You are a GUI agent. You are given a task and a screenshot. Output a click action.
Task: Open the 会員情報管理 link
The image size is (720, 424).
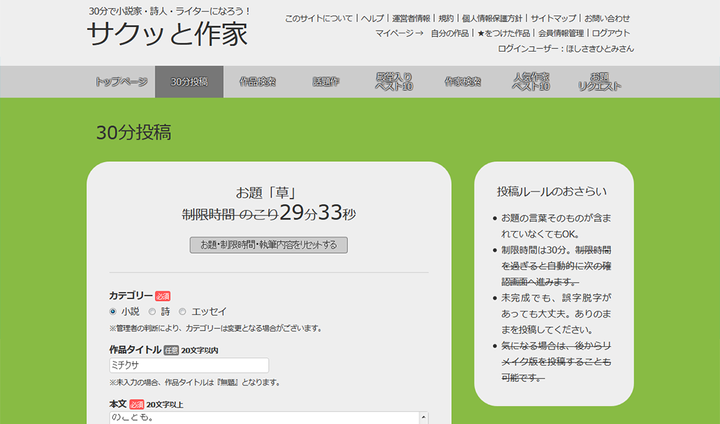561,33
